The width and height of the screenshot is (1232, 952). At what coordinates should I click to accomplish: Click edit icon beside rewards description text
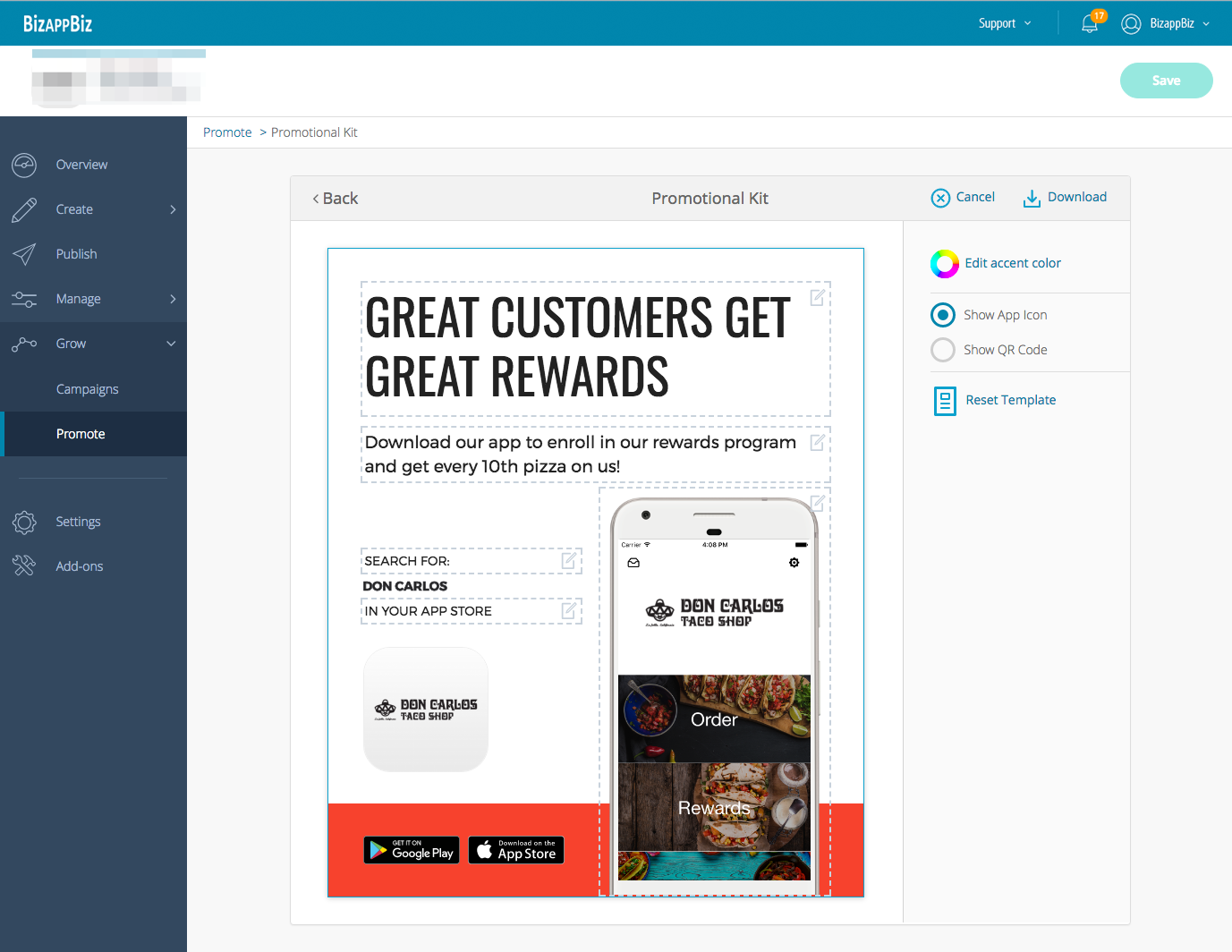[817, 443]
